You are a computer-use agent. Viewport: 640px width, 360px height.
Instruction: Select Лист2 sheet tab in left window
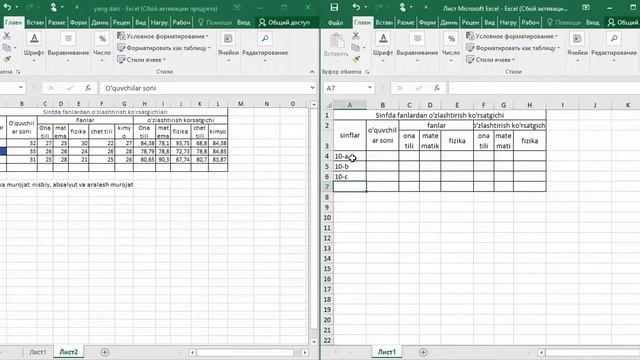(x=68, y=352)
